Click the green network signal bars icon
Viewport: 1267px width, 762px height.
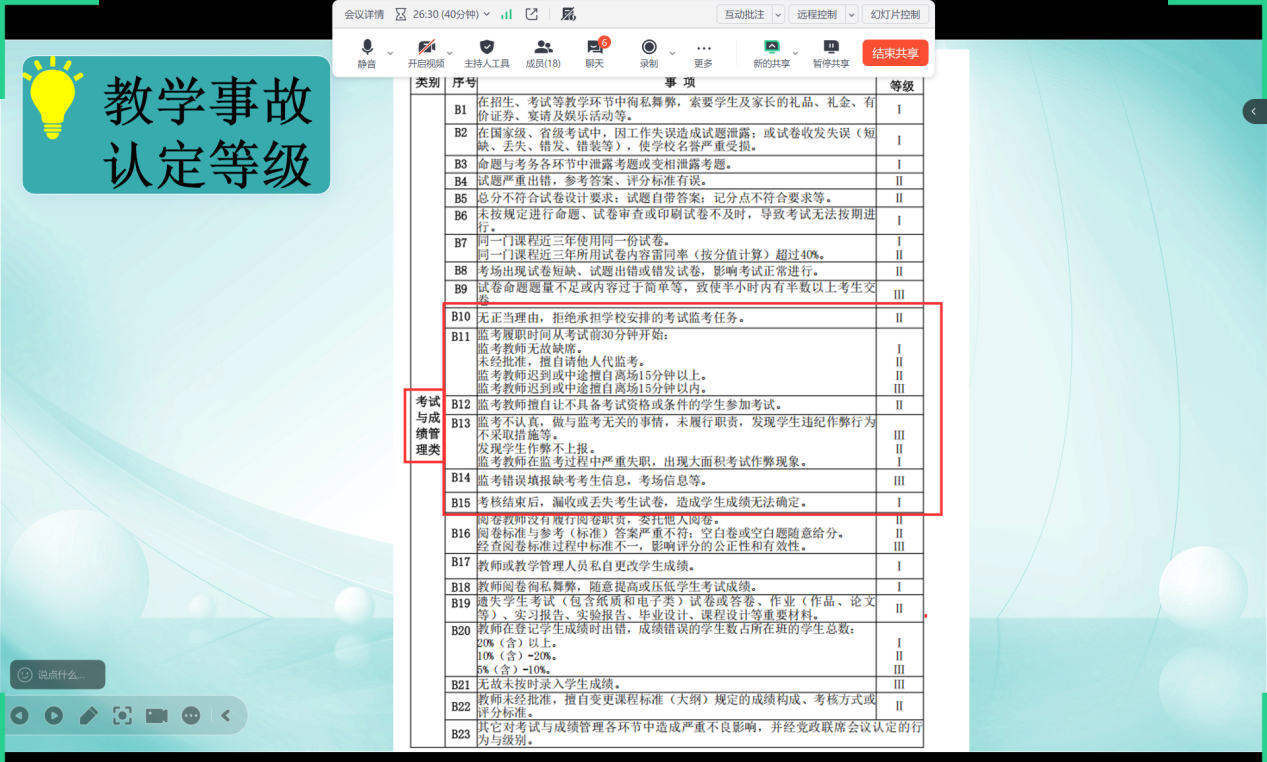tap(507, 14)
